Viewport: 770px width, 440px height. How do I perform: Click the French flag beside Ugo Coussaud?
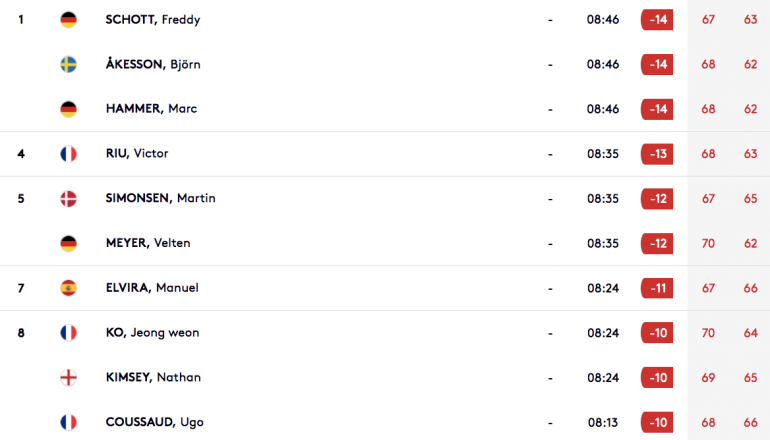[x=68, y=422]
